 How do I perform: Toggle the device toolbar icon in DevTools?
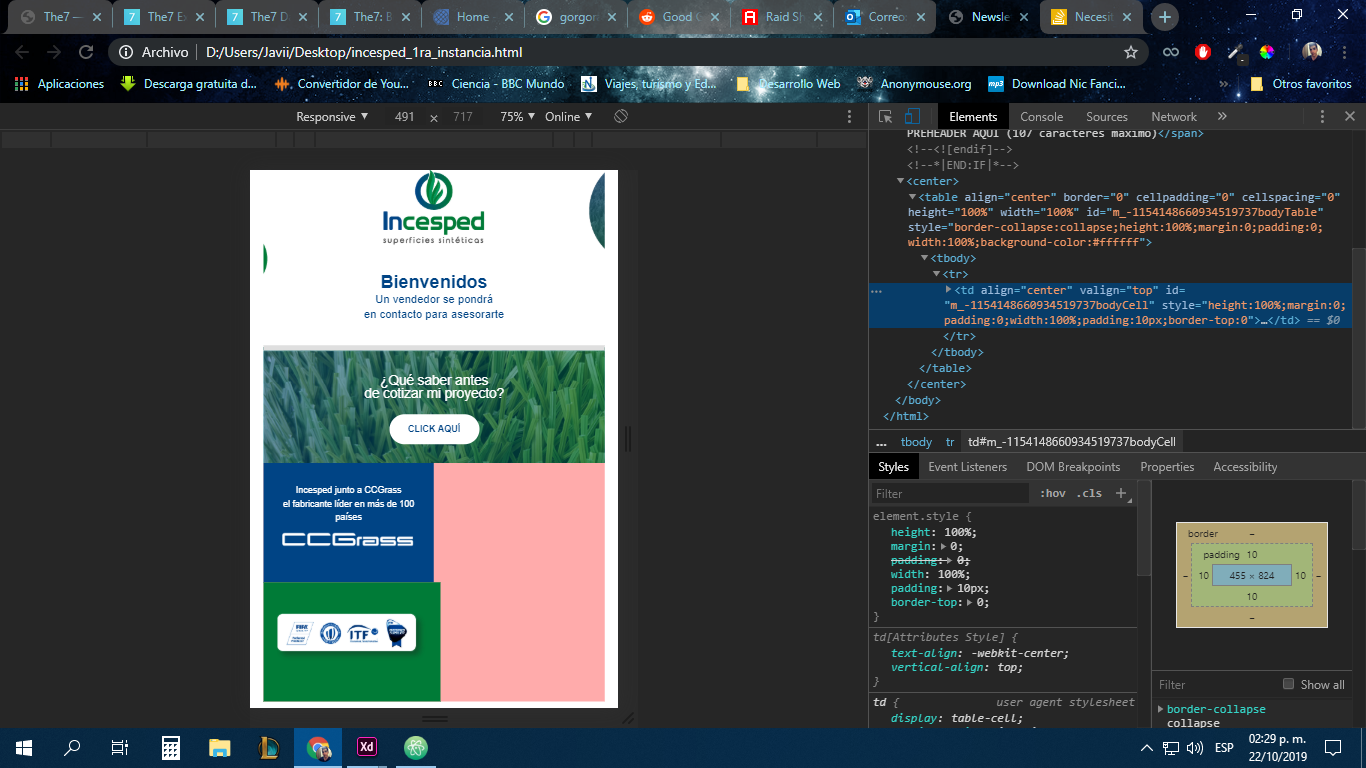913,117
